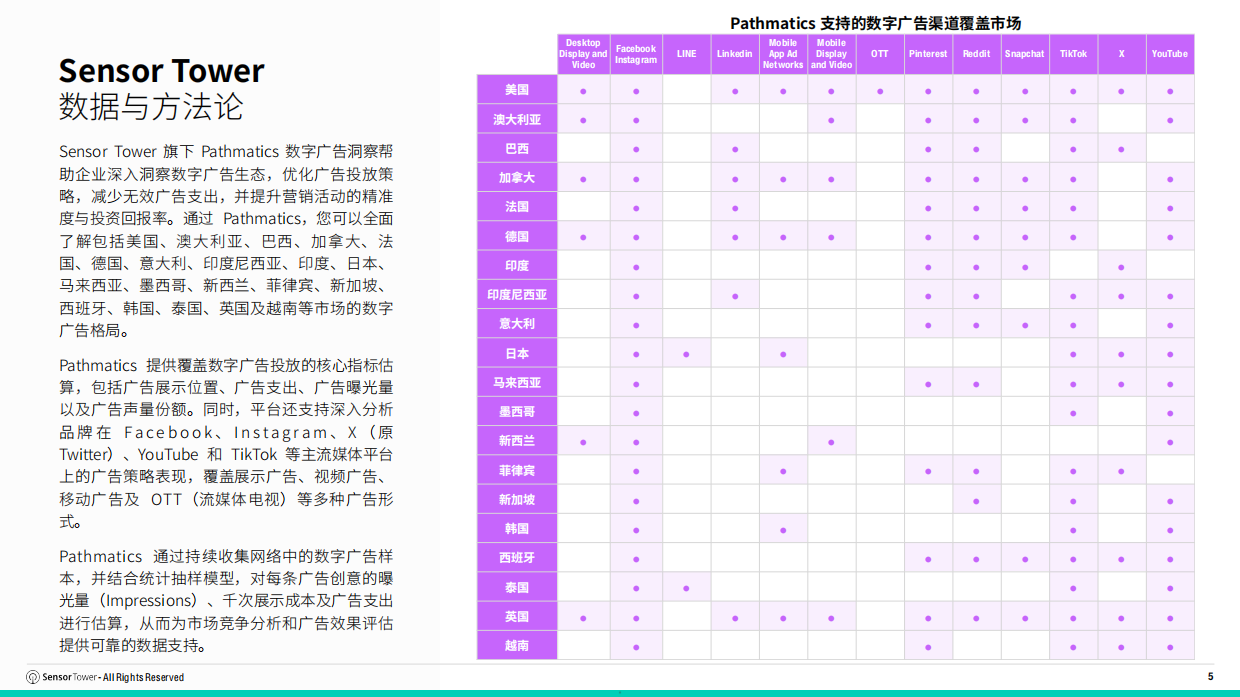Viewport: 1240px width, 697px height.
Task: Select the "泰国" row label
Action: point(517,588)
